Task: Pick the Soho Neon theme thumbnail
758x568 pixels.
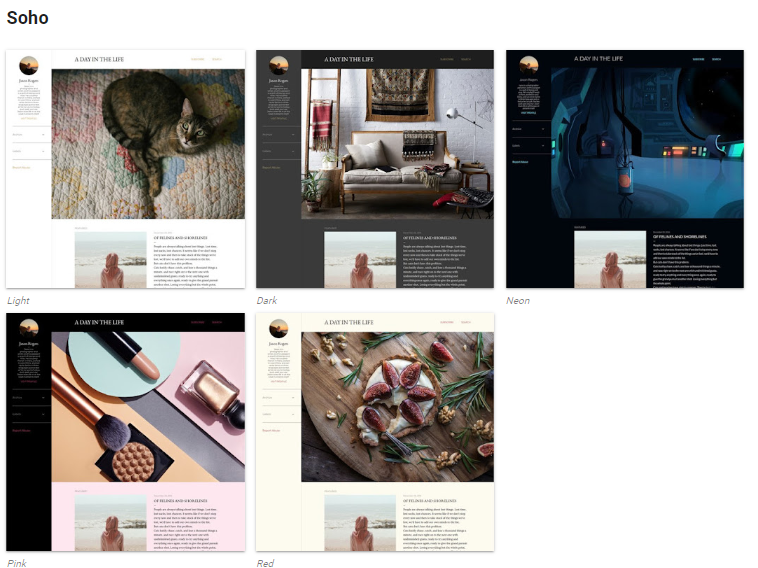Action: coord(625,169)
